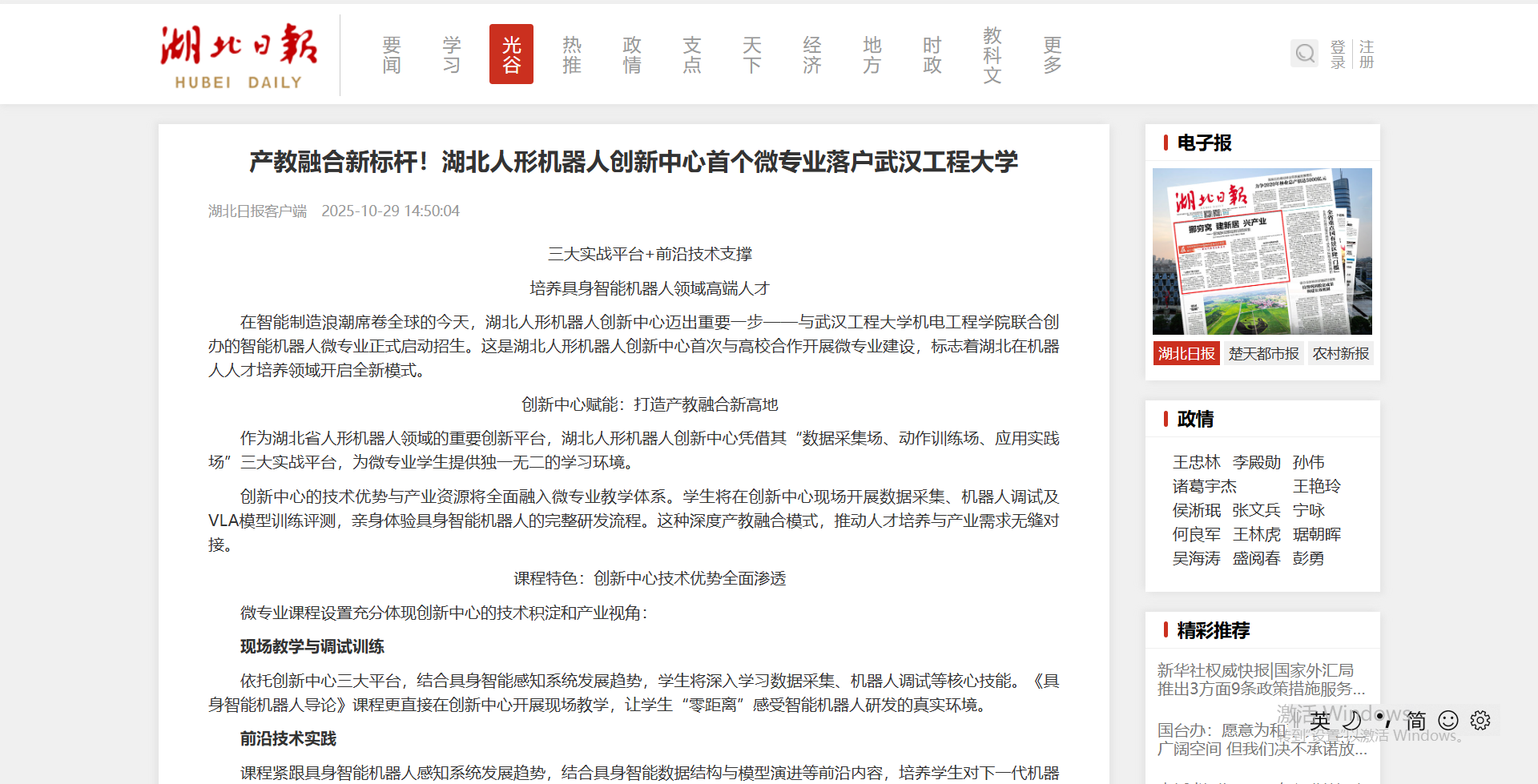Open the 新华社权威快报 recommended article

[x=1260, y=679]
